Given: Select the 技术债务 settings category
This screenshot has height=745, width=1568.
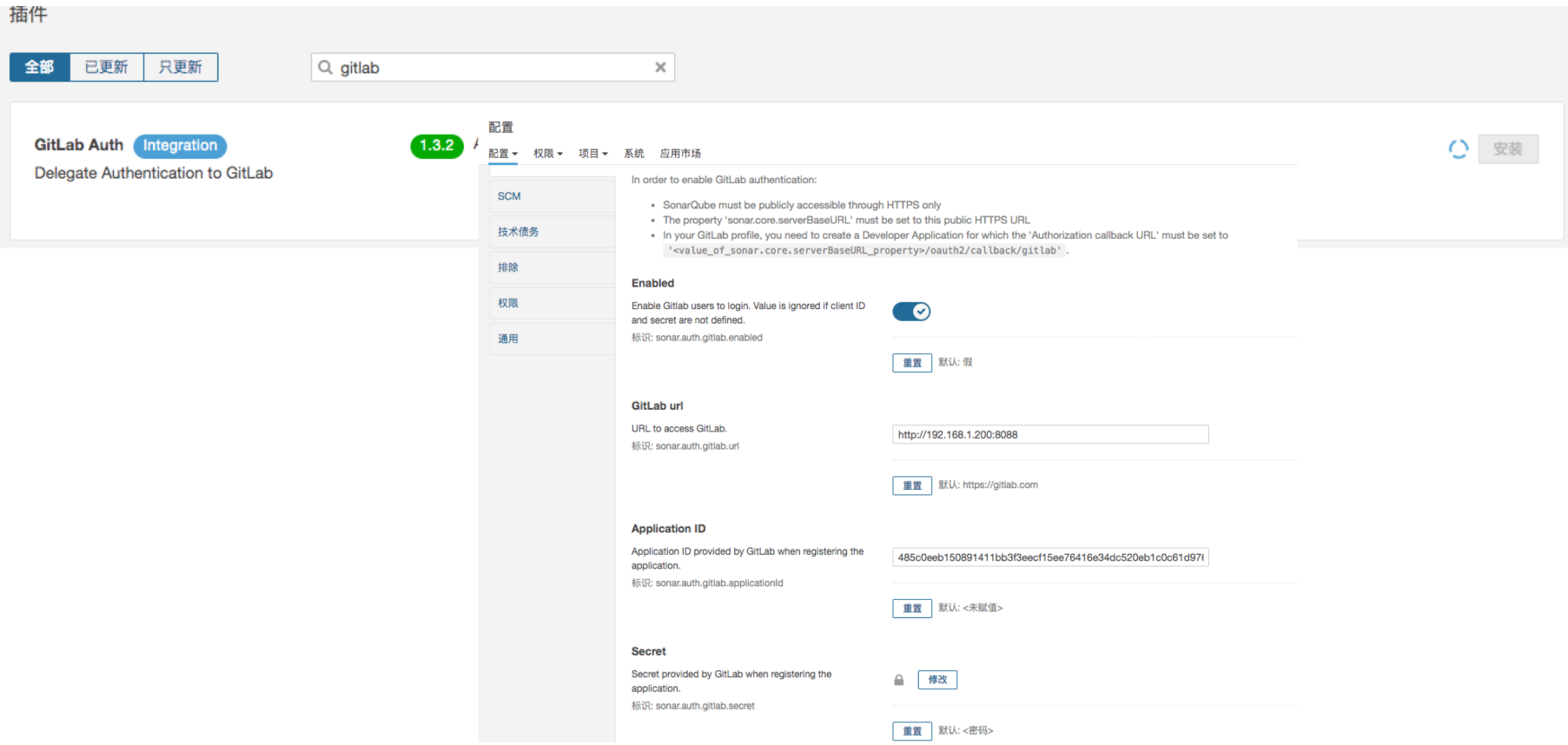Looking at the screenshot, I should click(x=552, y=232).
